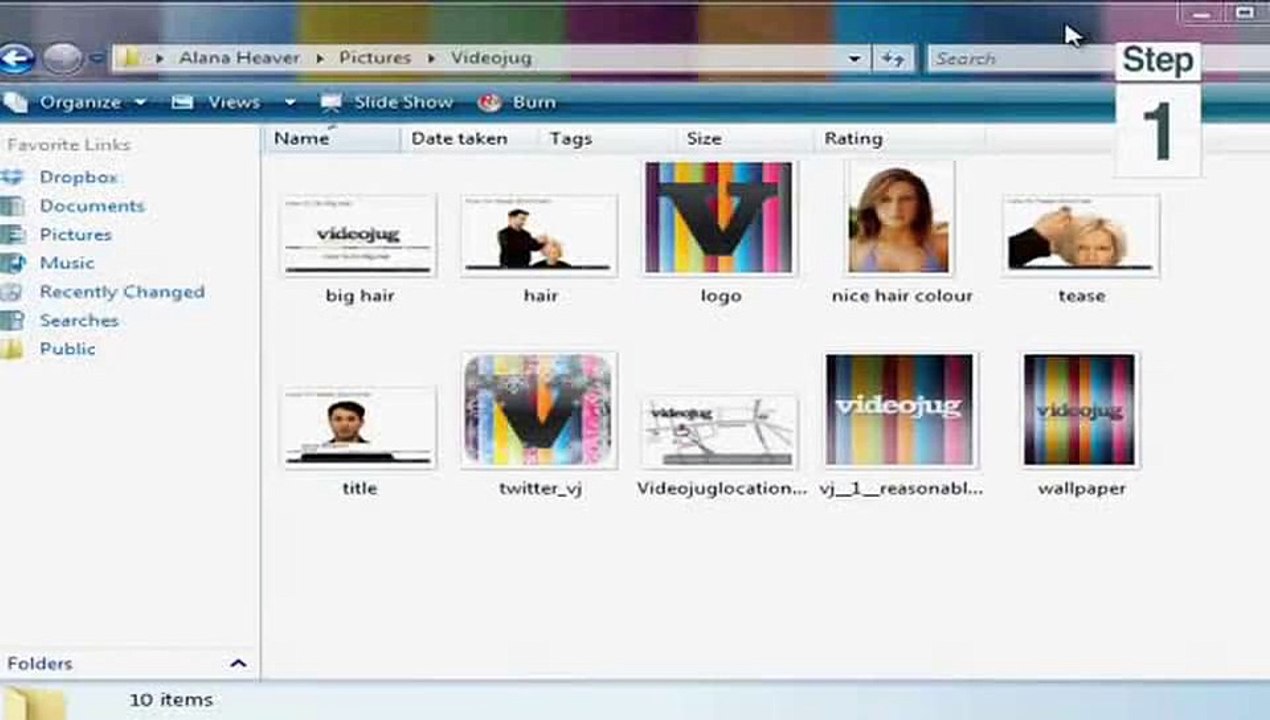Open Music in Favorite Links

(x=67, y=263)
